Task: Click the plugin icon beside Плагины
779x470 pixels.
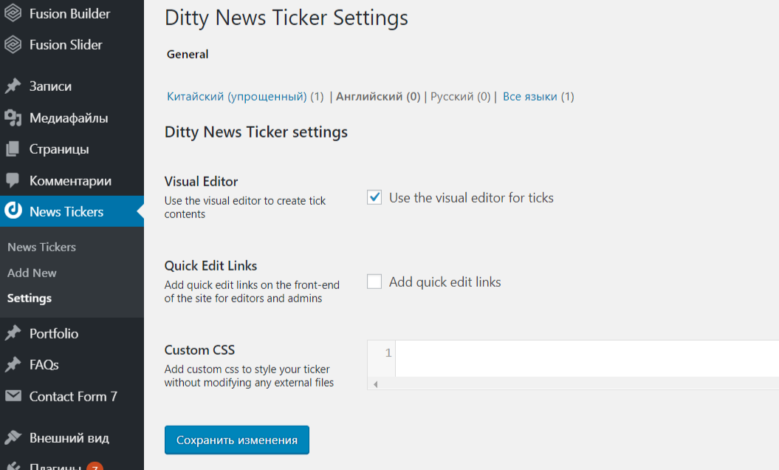Action: pyautogui.click(x=13, y=466)
